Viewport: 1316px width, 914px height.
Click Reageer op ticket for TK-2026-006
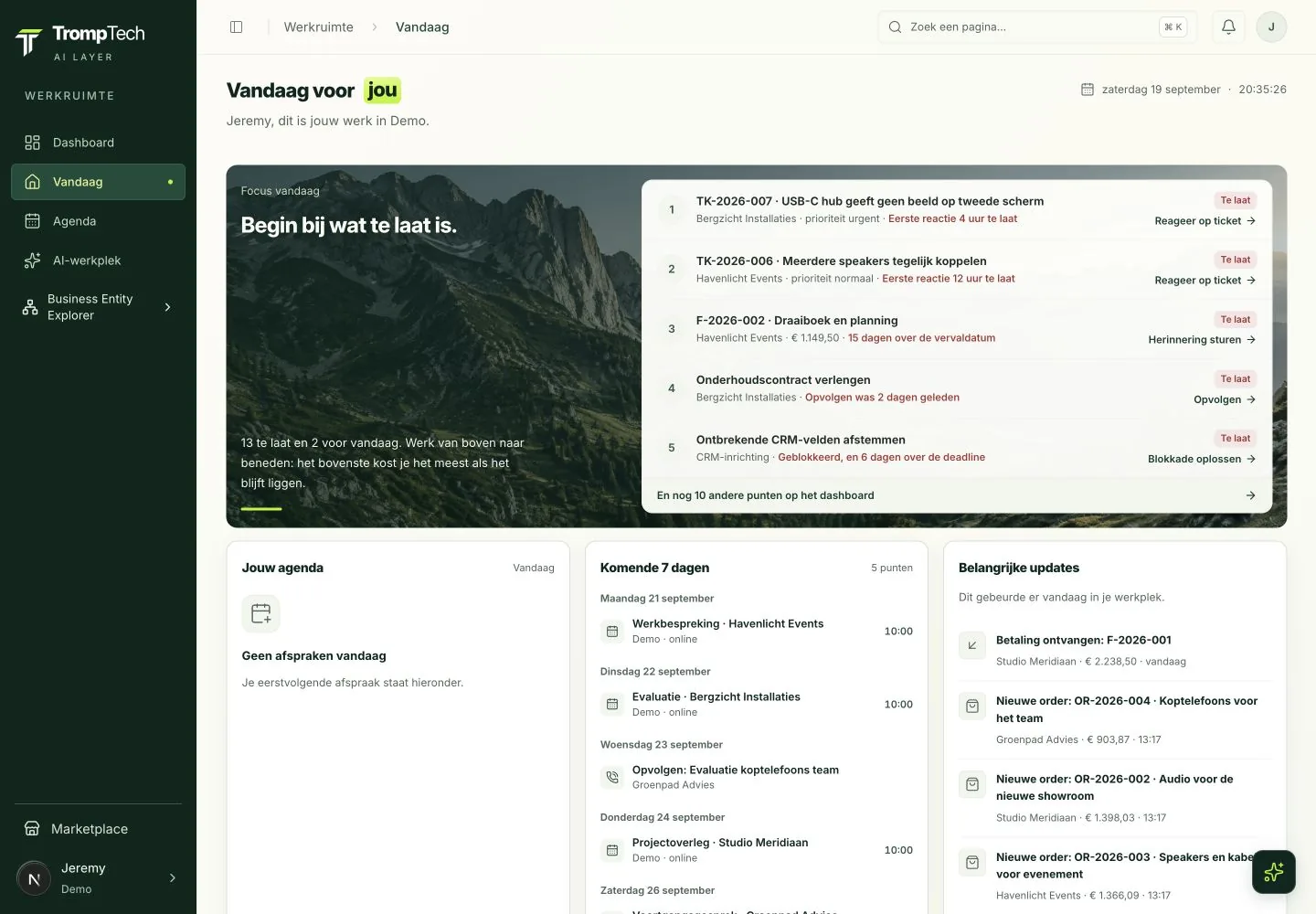(x=1205, y=281)
